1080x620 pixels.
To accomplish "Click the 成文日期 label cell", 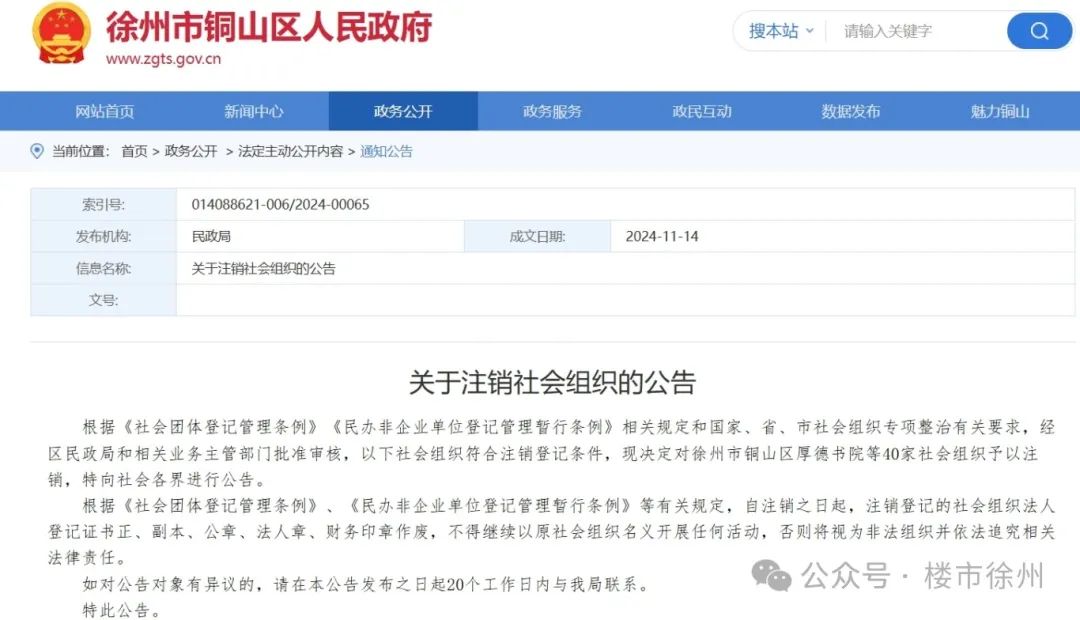I will click(537, 236).
